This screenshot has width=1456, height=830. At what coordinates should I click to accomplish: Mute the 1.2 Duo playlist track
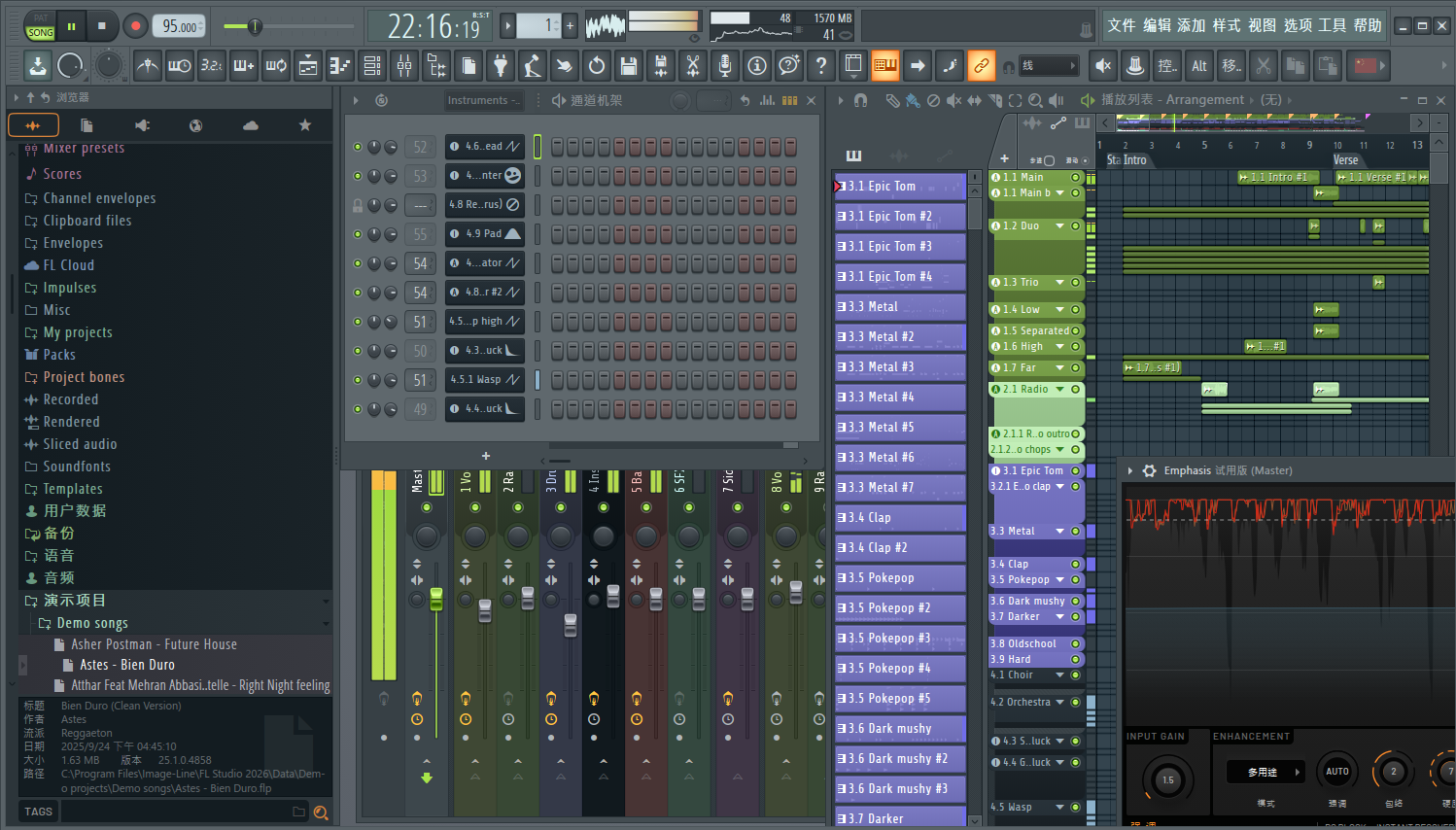(1076, 226)
